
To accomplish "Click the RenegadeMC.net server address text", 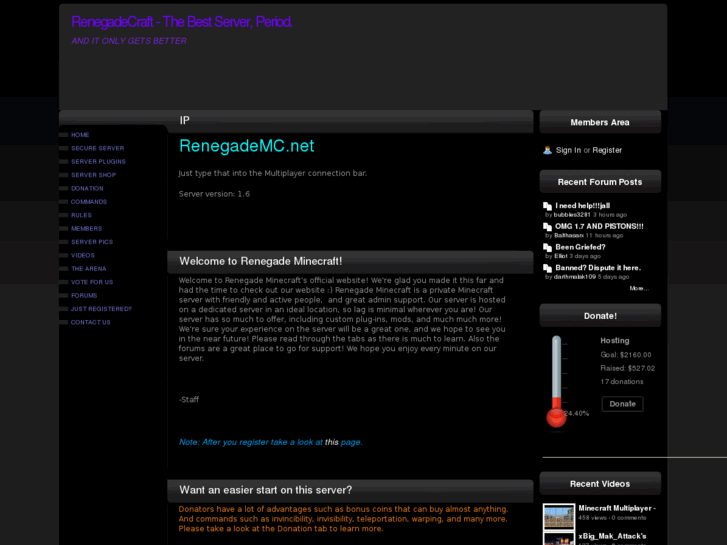I will coord(246,146).
